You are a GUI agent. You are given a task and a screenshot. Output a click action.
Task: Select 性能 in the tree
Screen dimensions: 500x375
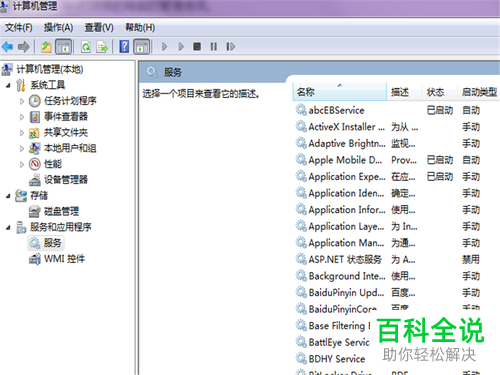[53, 164]
